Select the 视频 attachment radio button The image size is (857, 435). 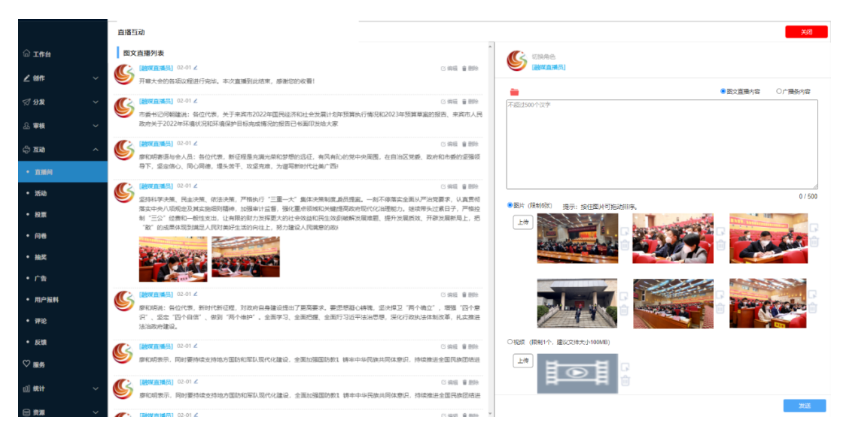click(x=510, y=342)
